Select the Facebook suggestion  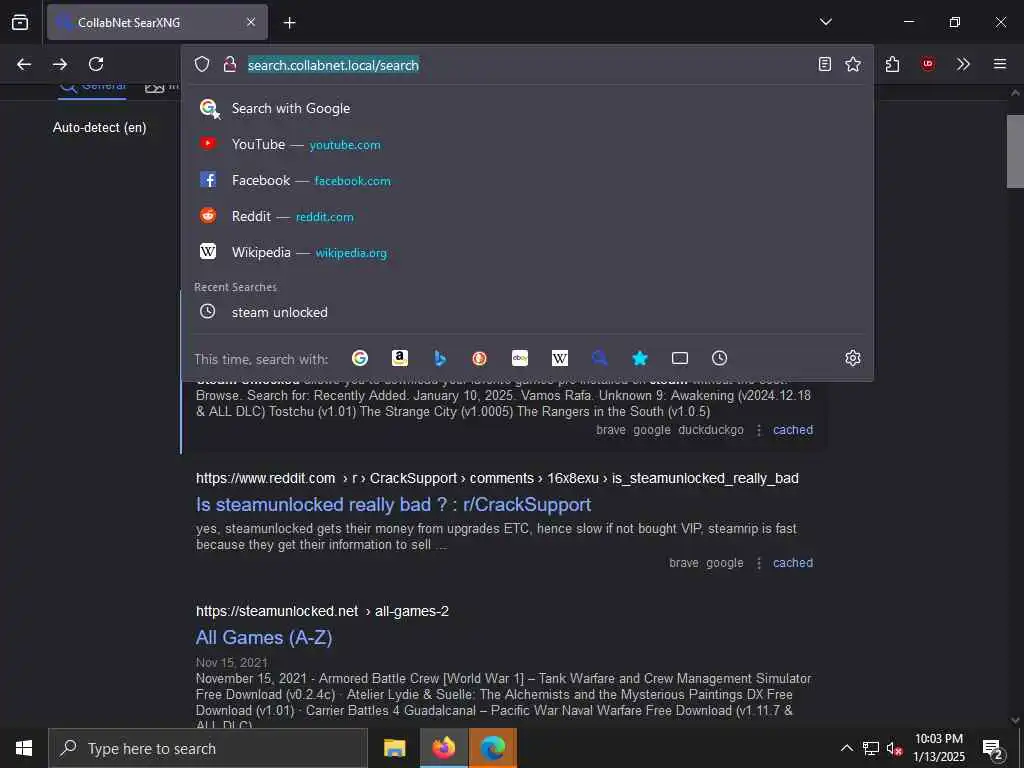(526, 180)
